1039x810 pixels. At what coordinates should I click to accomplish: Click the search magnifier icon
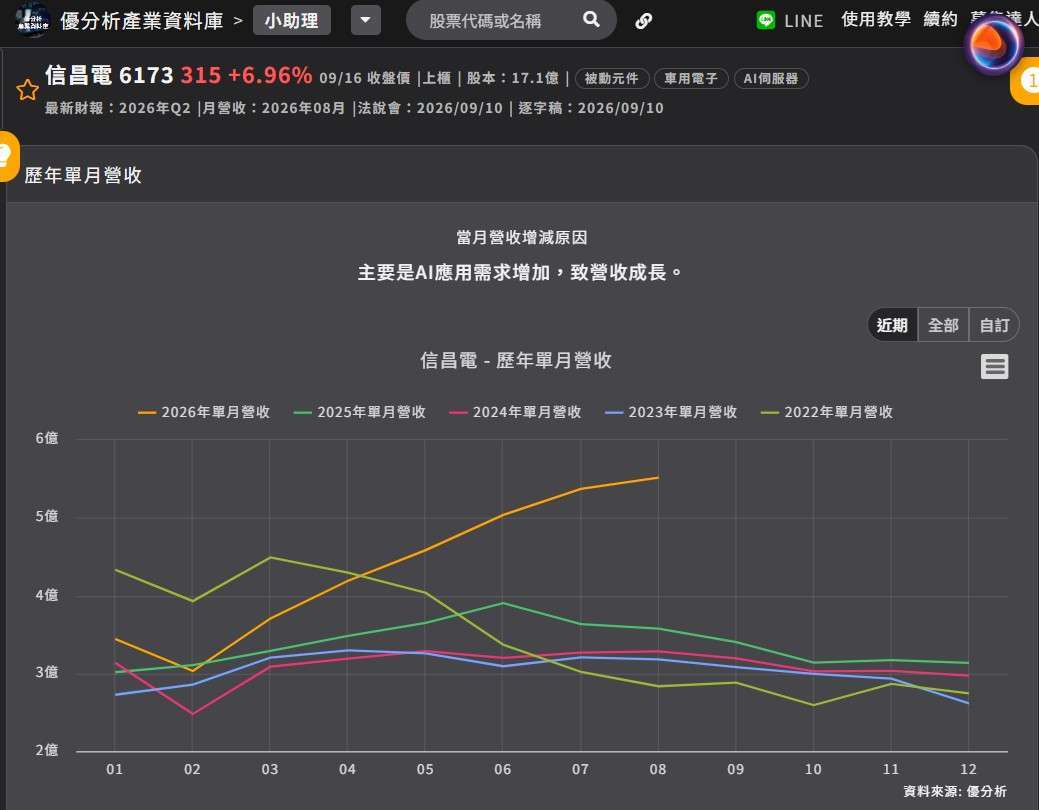(591, 20)
